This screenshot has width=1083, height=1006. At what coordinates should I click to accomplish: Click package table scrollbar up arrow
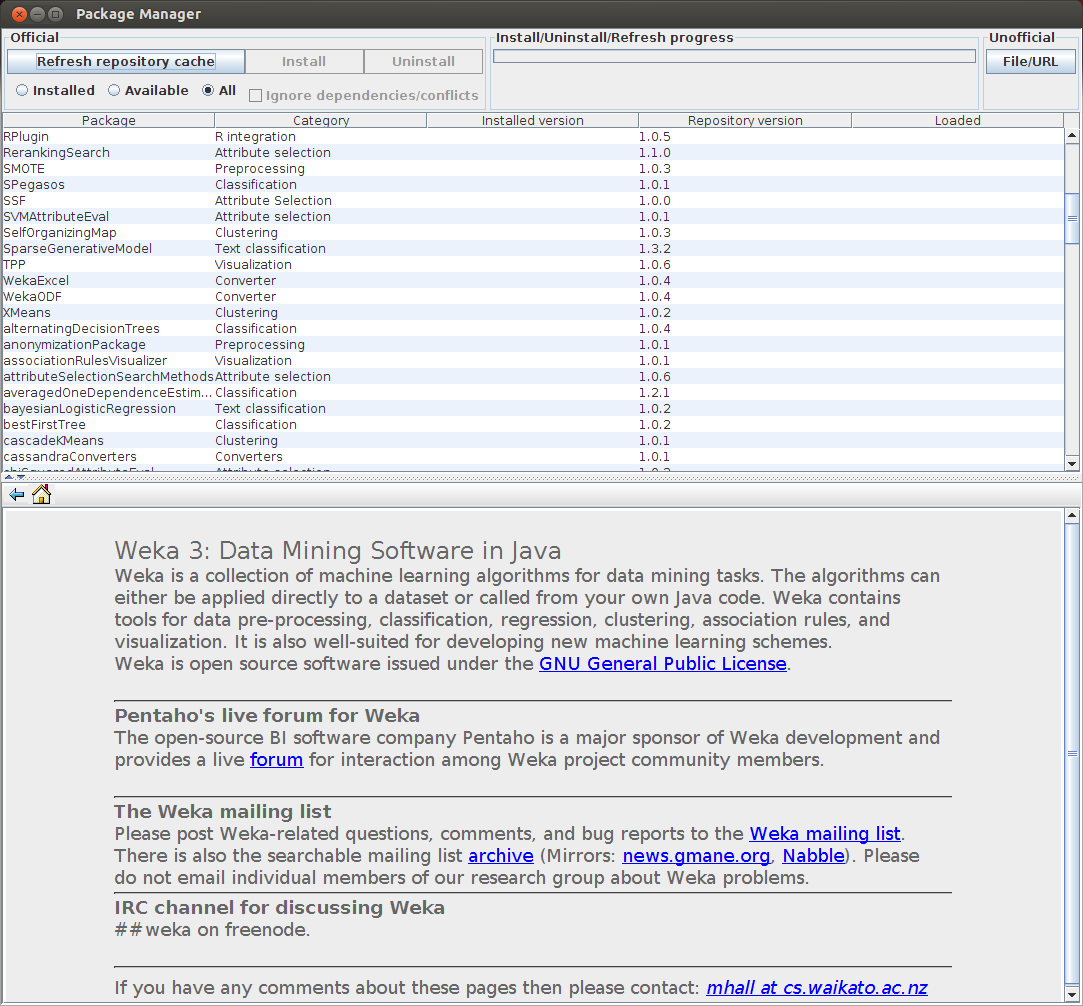point(1072,136)
